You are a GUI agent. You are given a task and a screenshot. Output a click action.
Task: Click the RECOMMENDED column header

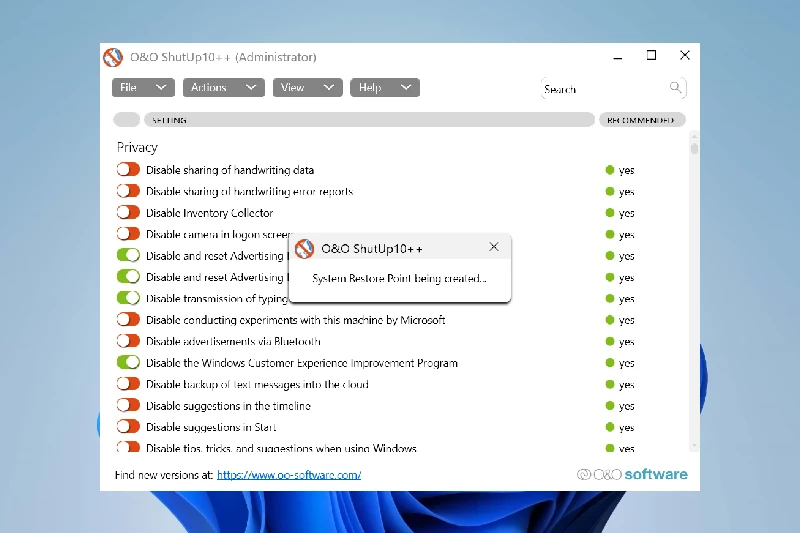point(642,120)
